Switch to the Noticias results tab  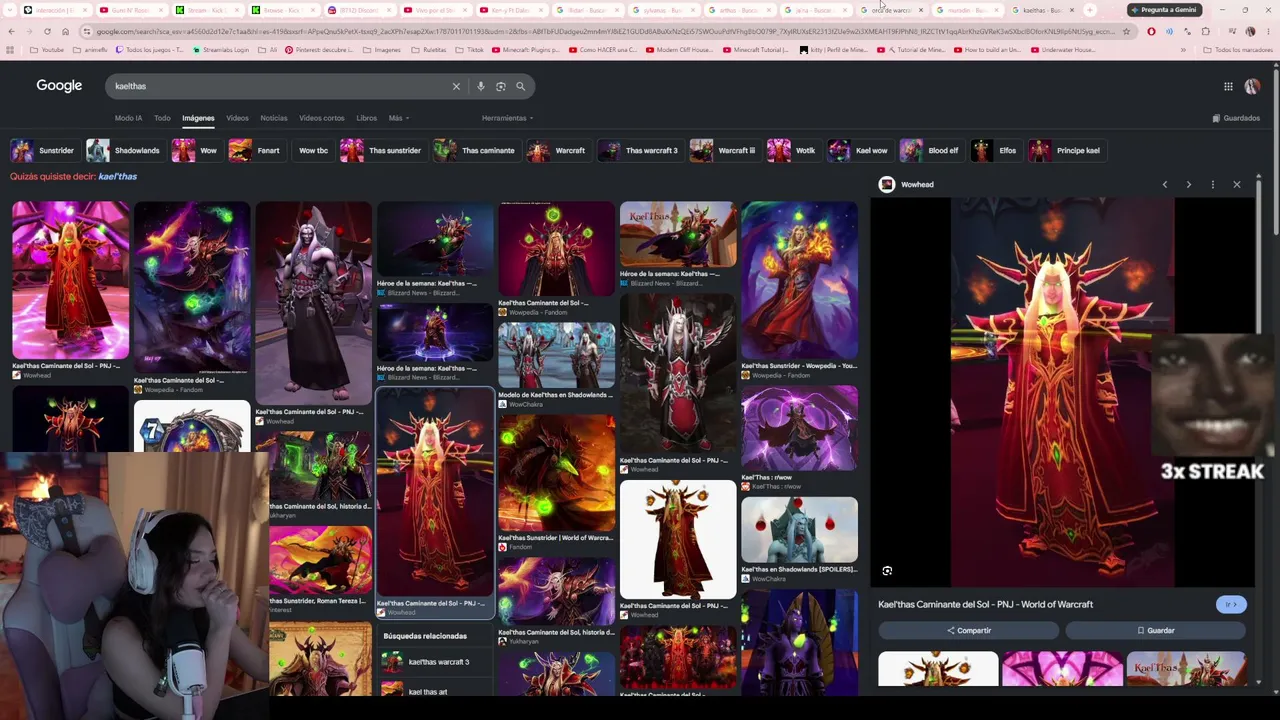click(274, 118)
